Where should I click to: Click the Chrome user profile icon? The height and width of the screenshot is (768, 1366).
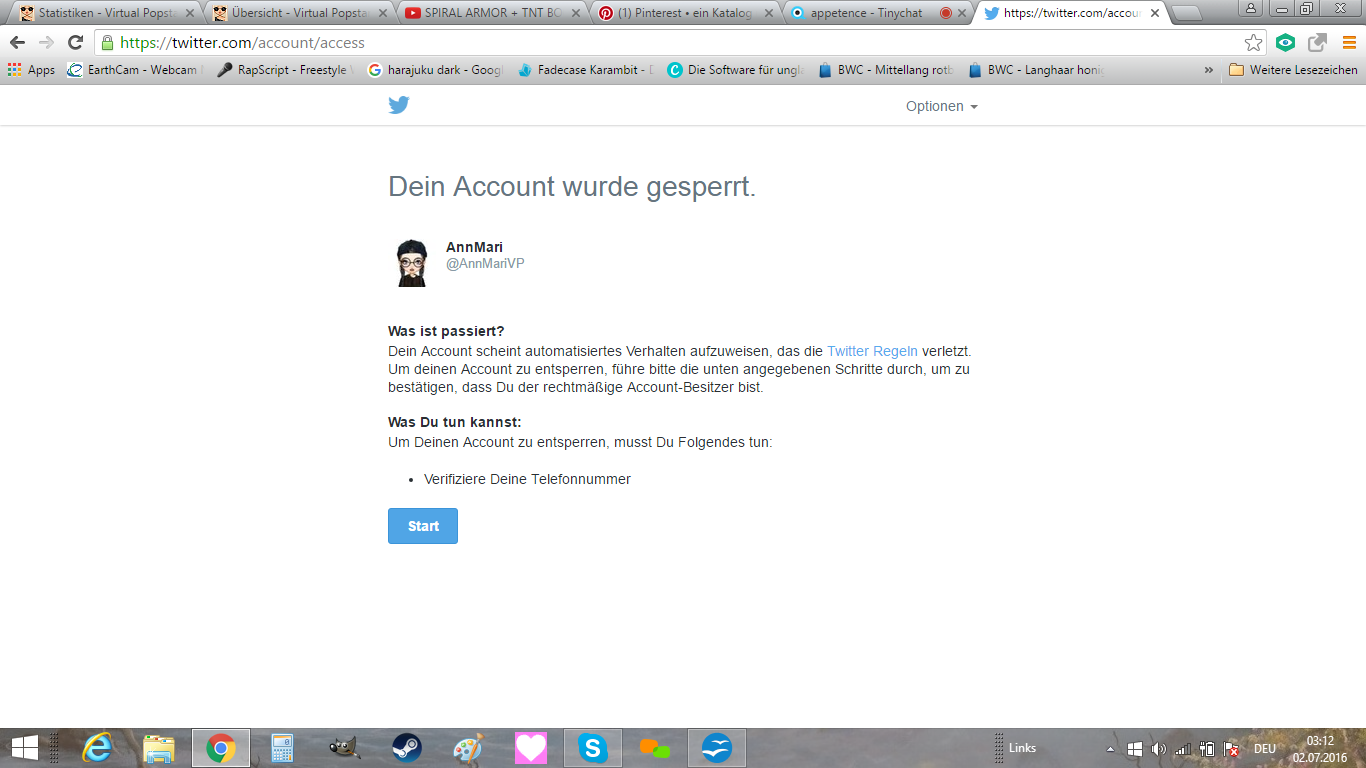click(1251, 9)
